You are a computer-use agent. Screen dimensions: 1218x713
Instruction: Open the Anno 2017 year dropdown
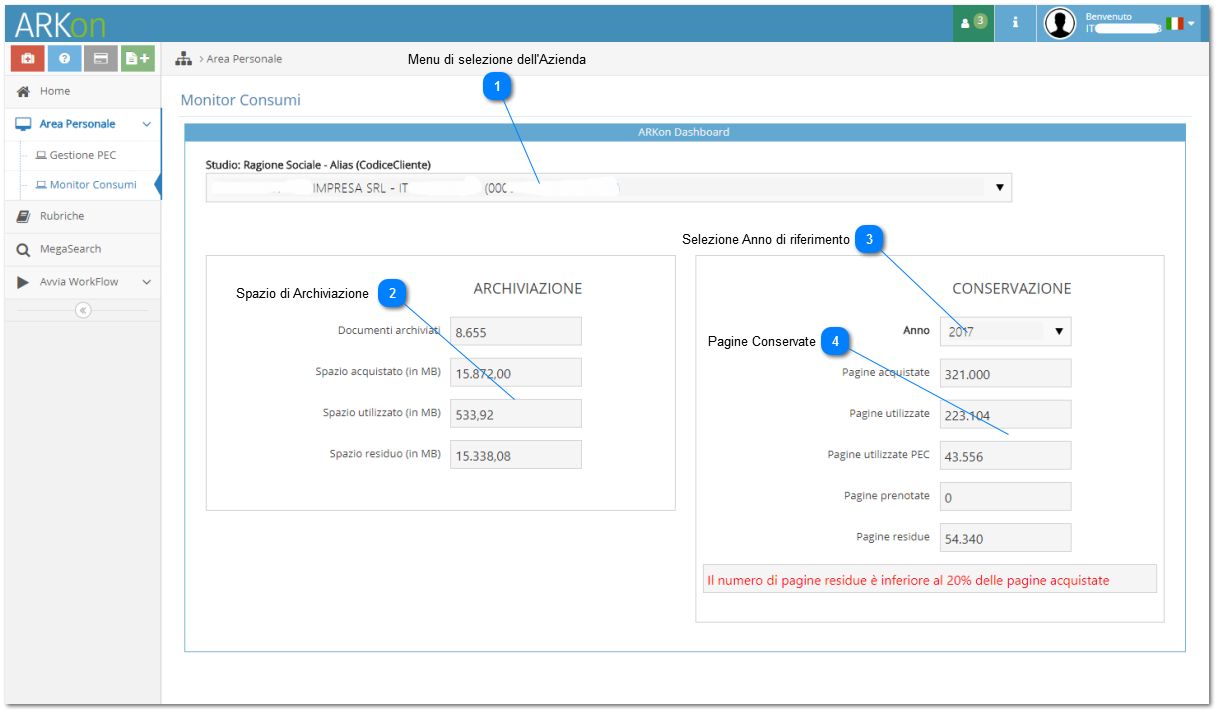(1005, 332)
